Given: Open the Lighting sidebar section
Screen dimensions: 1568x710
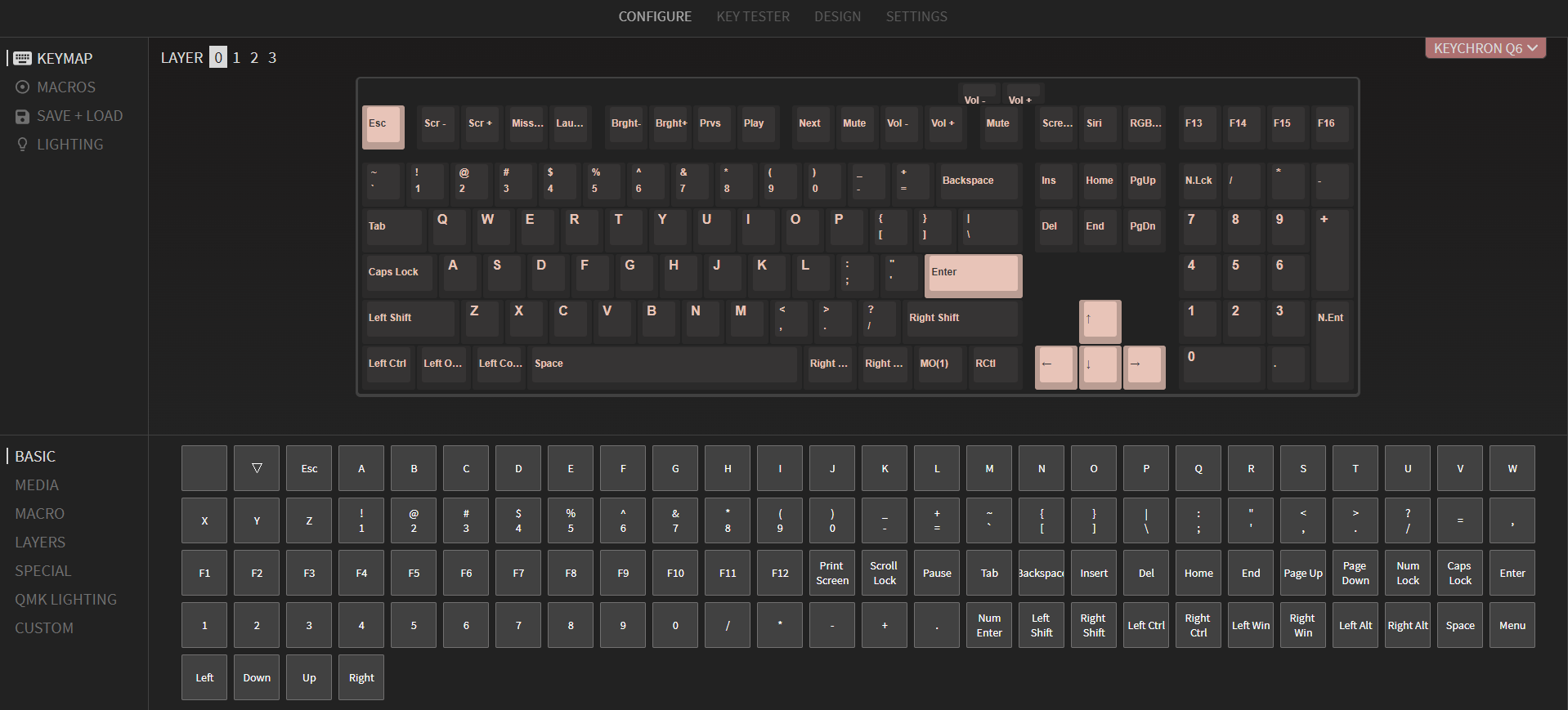Looking at the screenshot, I should [x=69, y=145].
